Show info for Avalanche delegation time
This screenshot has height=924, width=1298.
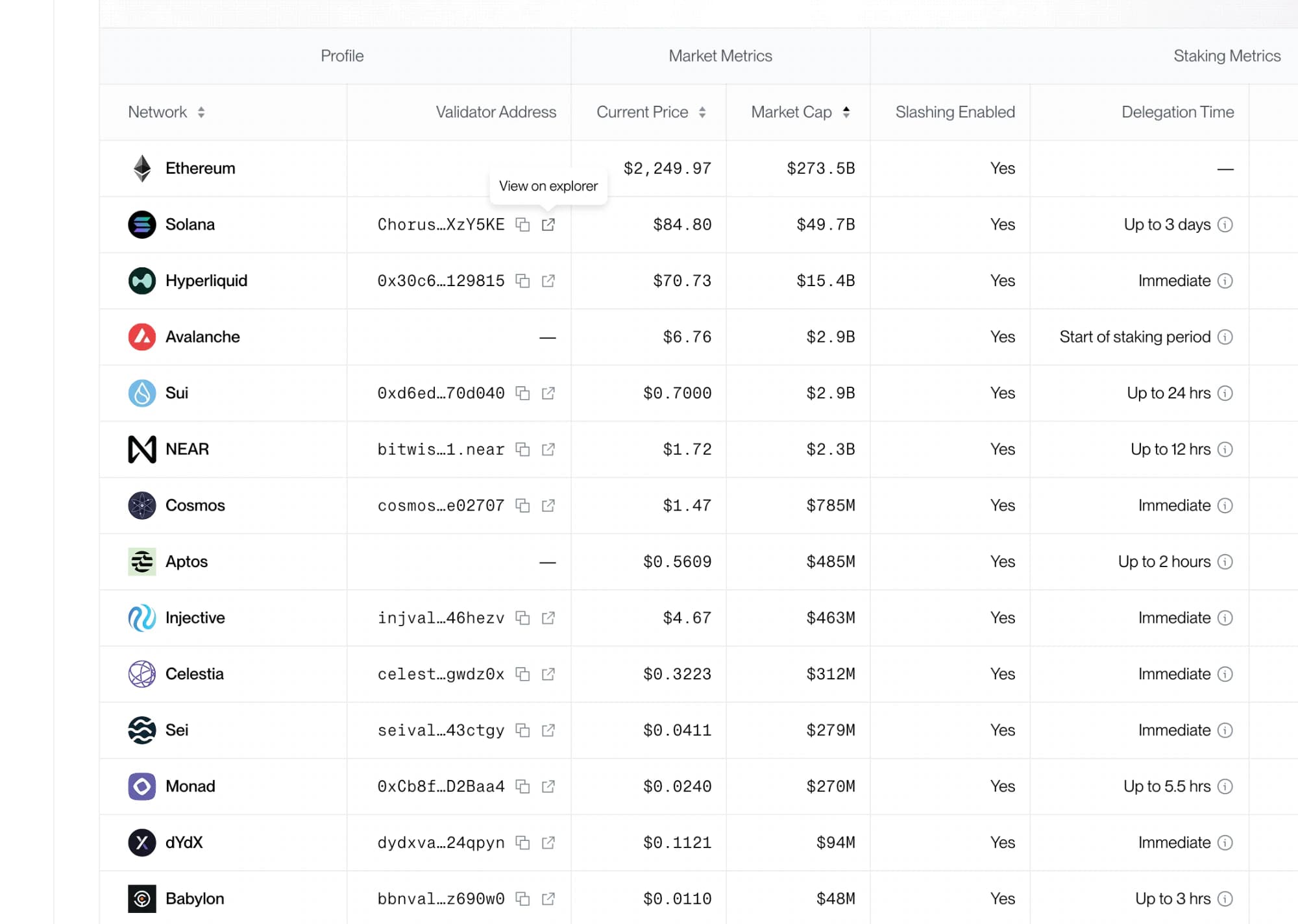[x=1225, y=337]
